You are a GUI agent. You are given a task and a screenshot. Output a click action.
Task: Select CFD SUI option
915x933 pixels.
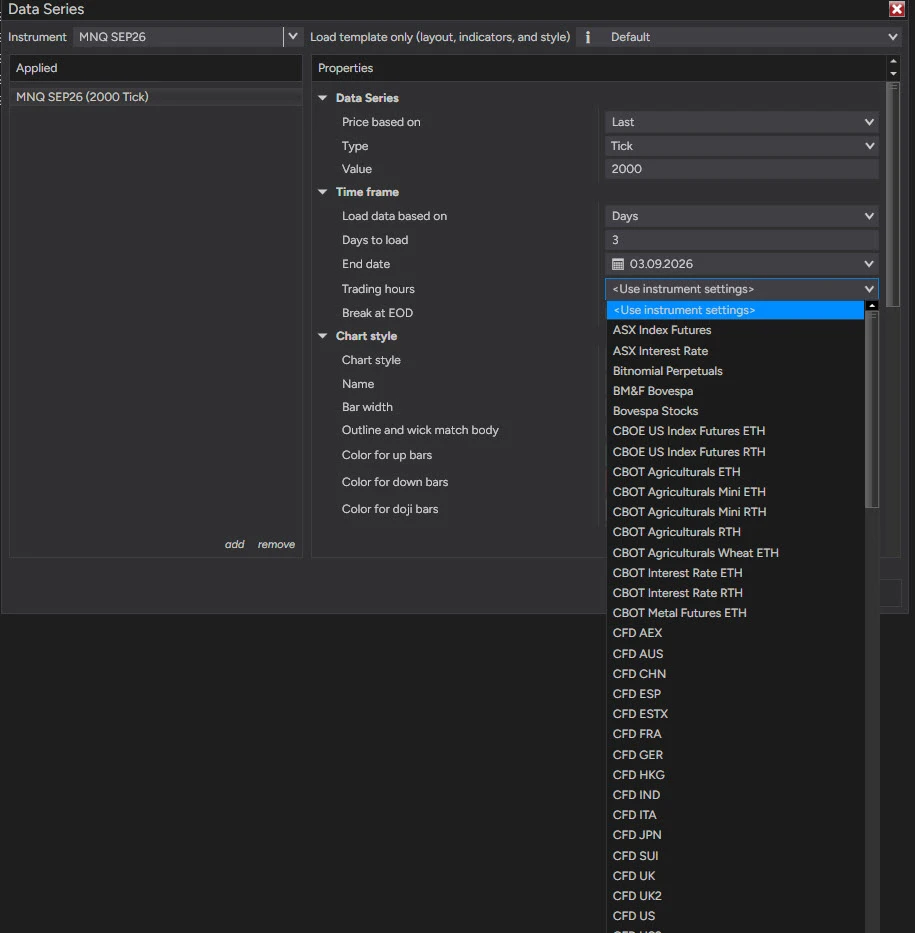(735, 856)
